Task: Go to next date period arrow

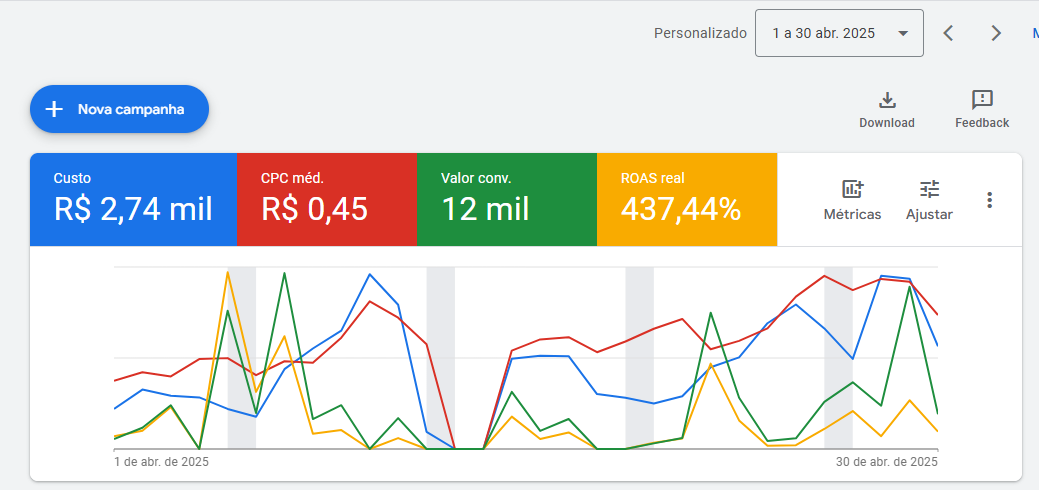Action: coord(995,33)
